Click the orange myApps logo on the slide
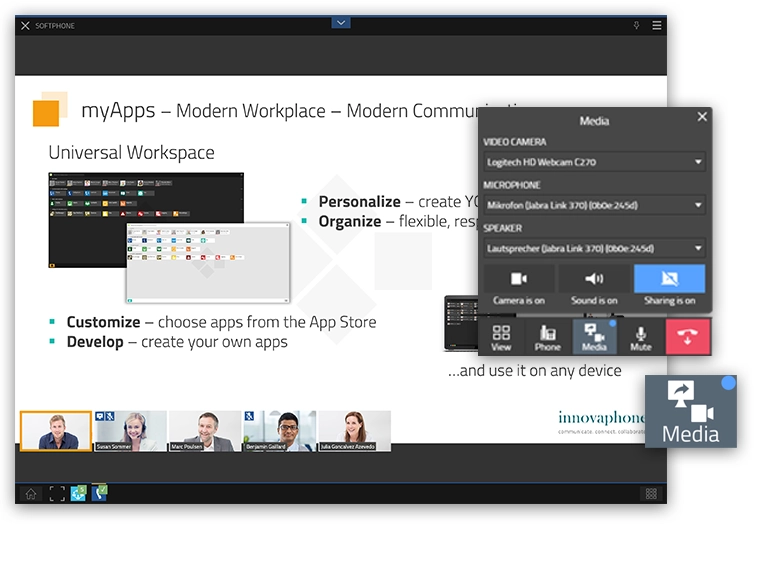 (x=50, y=109)
